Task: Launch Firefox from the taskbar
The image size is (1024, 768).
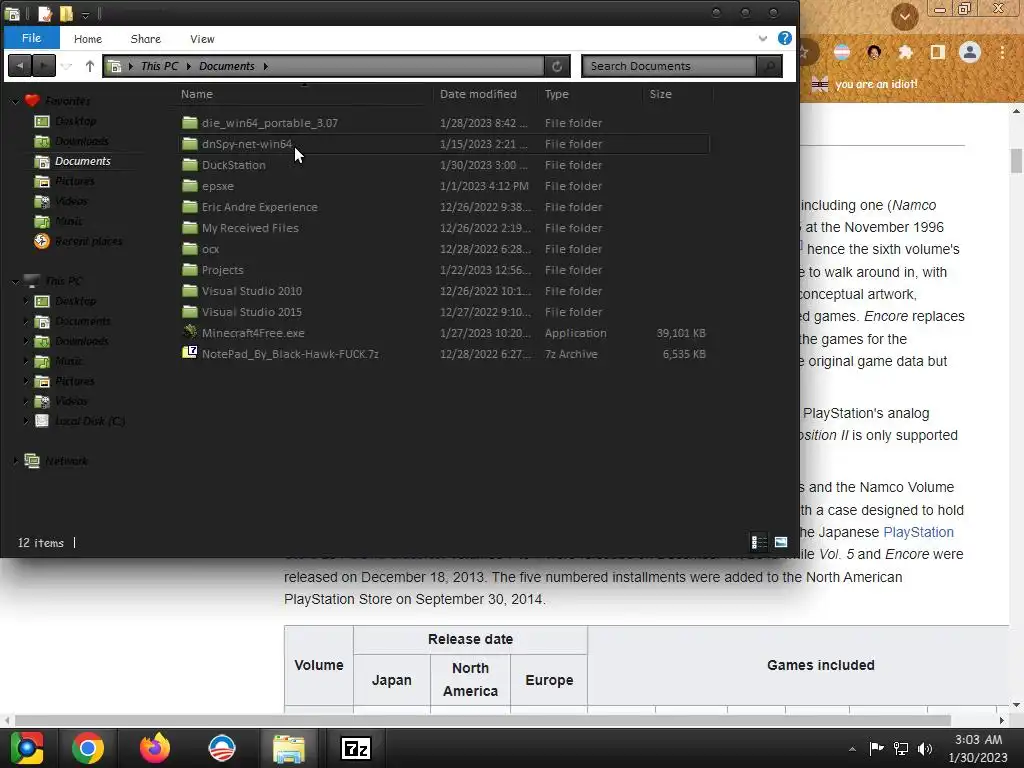Action: [x=155, y=748]
